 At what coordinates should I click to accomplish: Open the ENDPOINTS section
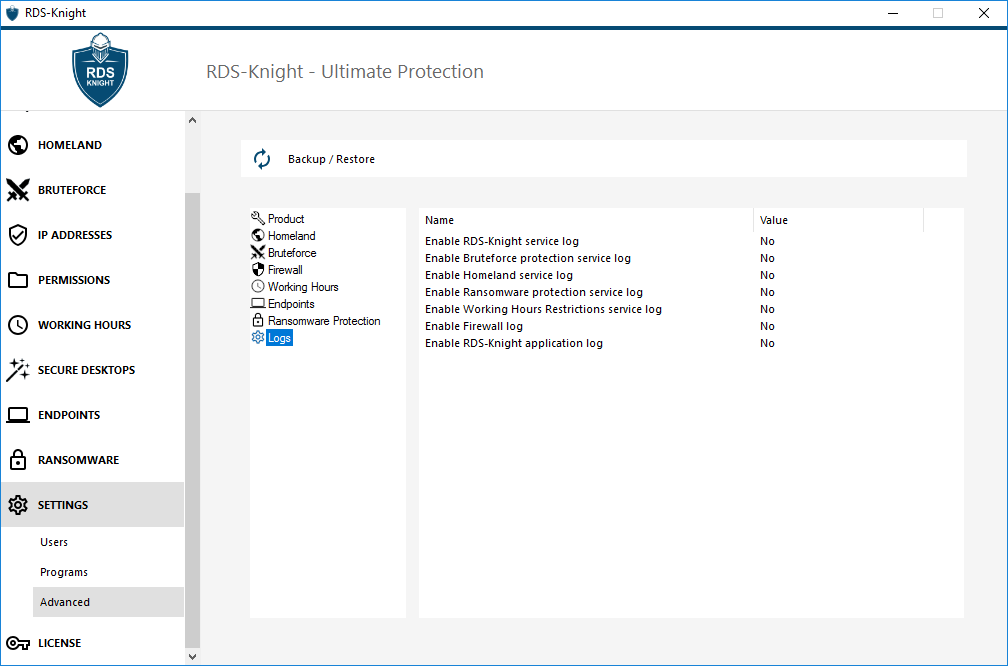93,415
